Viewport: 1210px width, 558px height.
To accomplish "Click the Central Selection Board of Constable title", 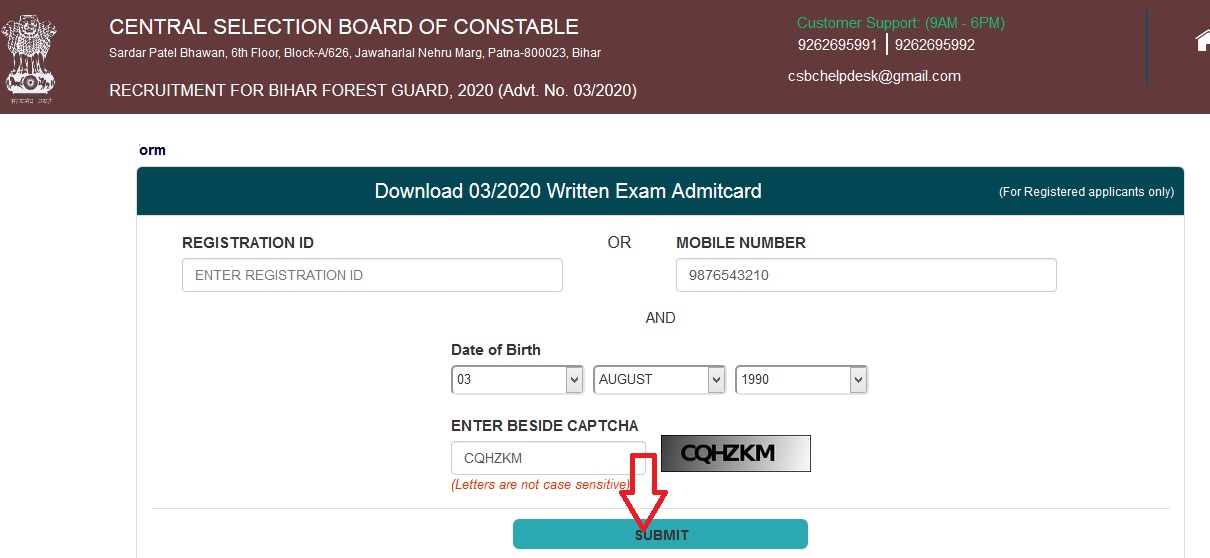I will pos(344,27).
